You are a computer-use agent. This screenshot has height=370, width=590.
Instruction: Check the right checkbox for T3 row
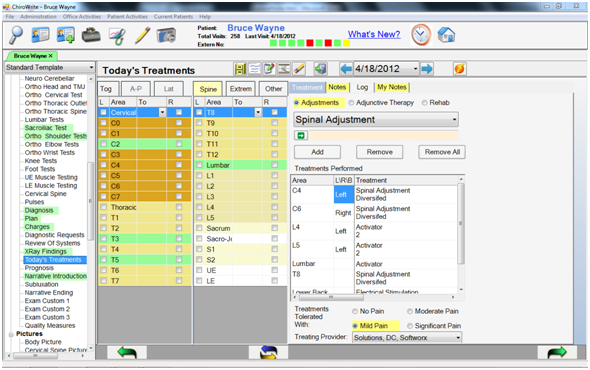(x=179, y=239)
